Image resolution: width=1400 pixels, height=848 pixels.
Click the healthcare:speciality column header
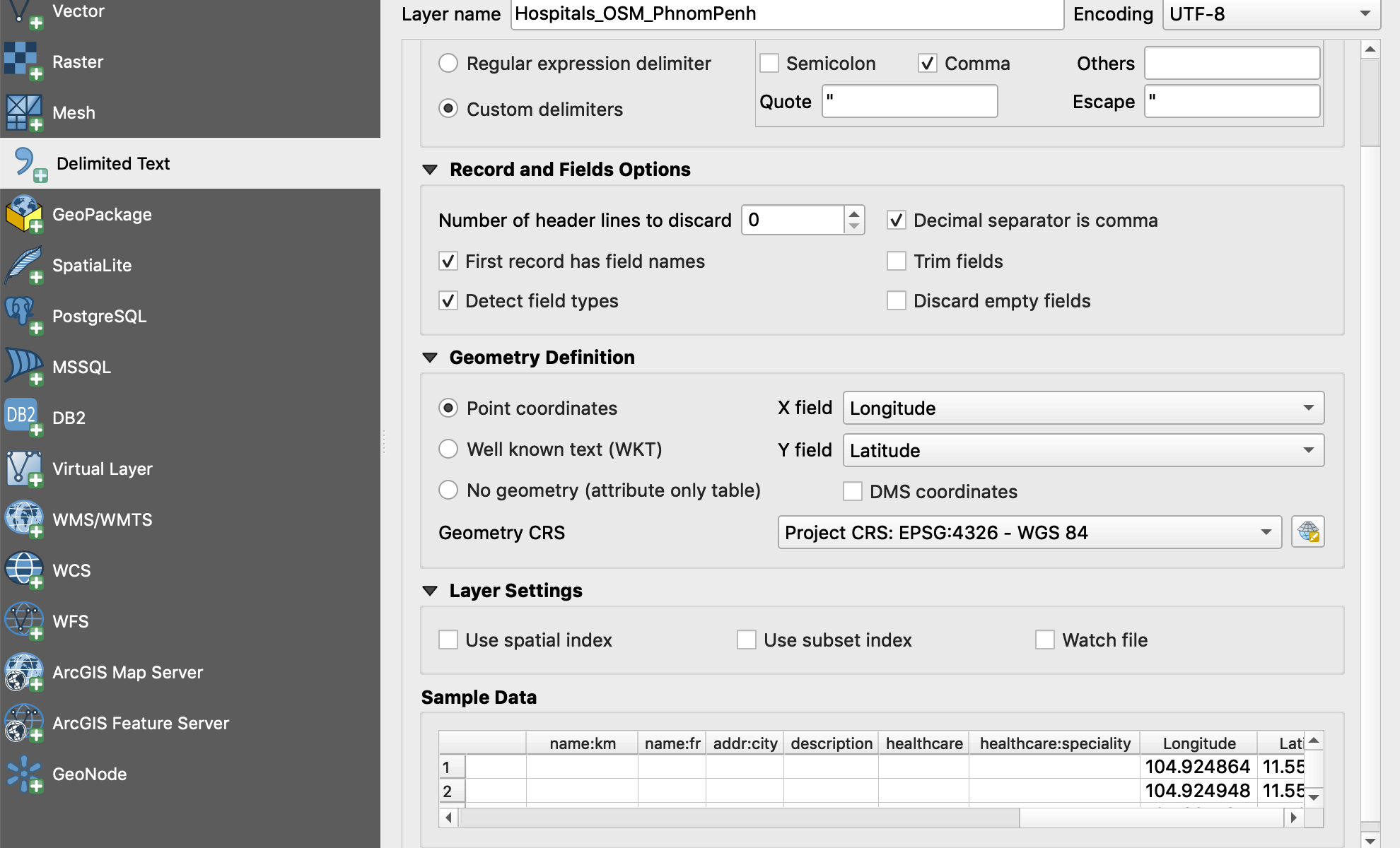pyautogui.click(x=1055, y=743)
